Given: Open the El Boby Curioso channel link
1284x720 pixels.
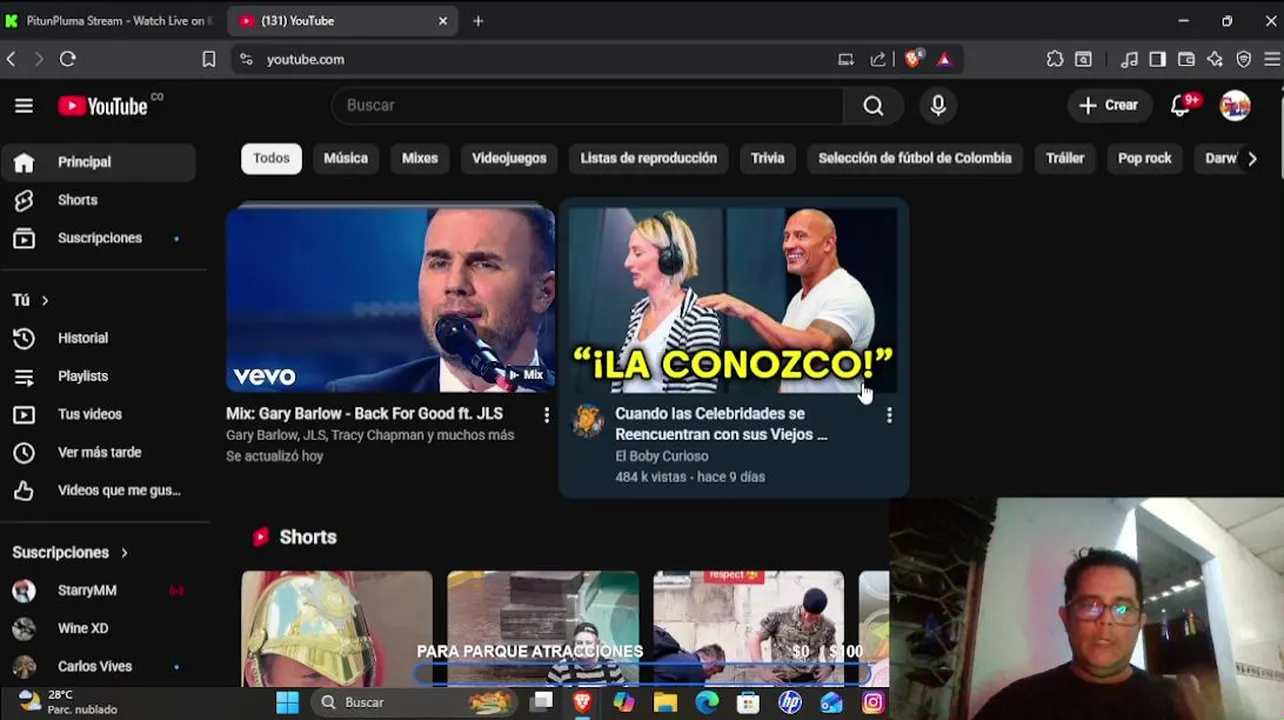Looking at the screenshot, I should click(662, 456).
